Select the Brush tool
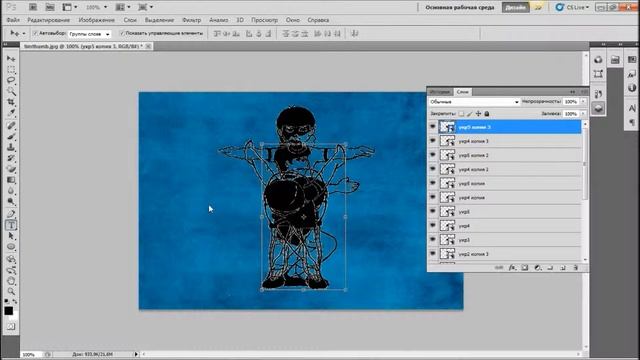This screenshot has width=640, height=360. [x=11, y=136]
